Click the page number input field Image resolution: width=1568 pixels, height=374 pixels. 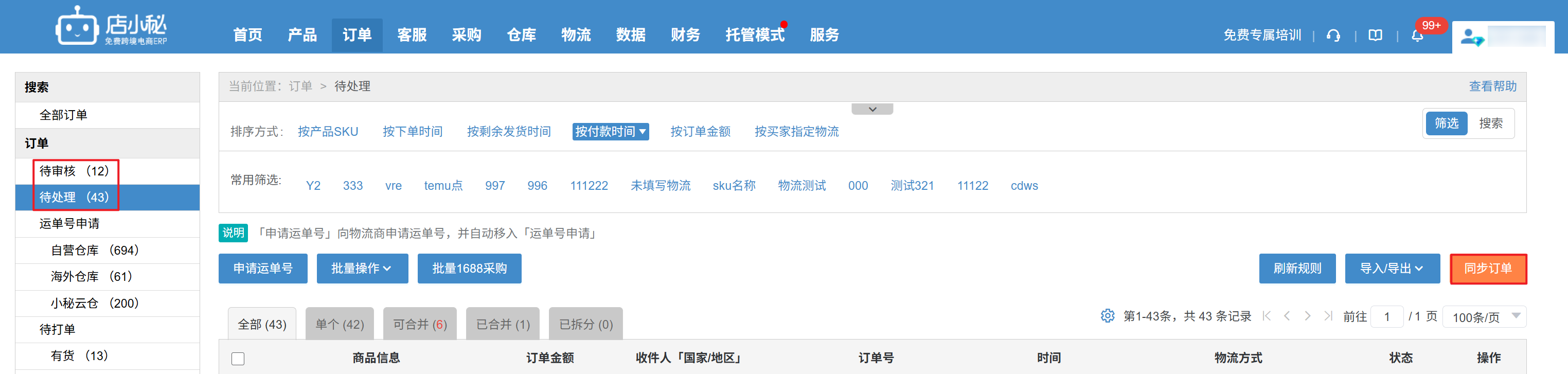tap(1386, 317)
